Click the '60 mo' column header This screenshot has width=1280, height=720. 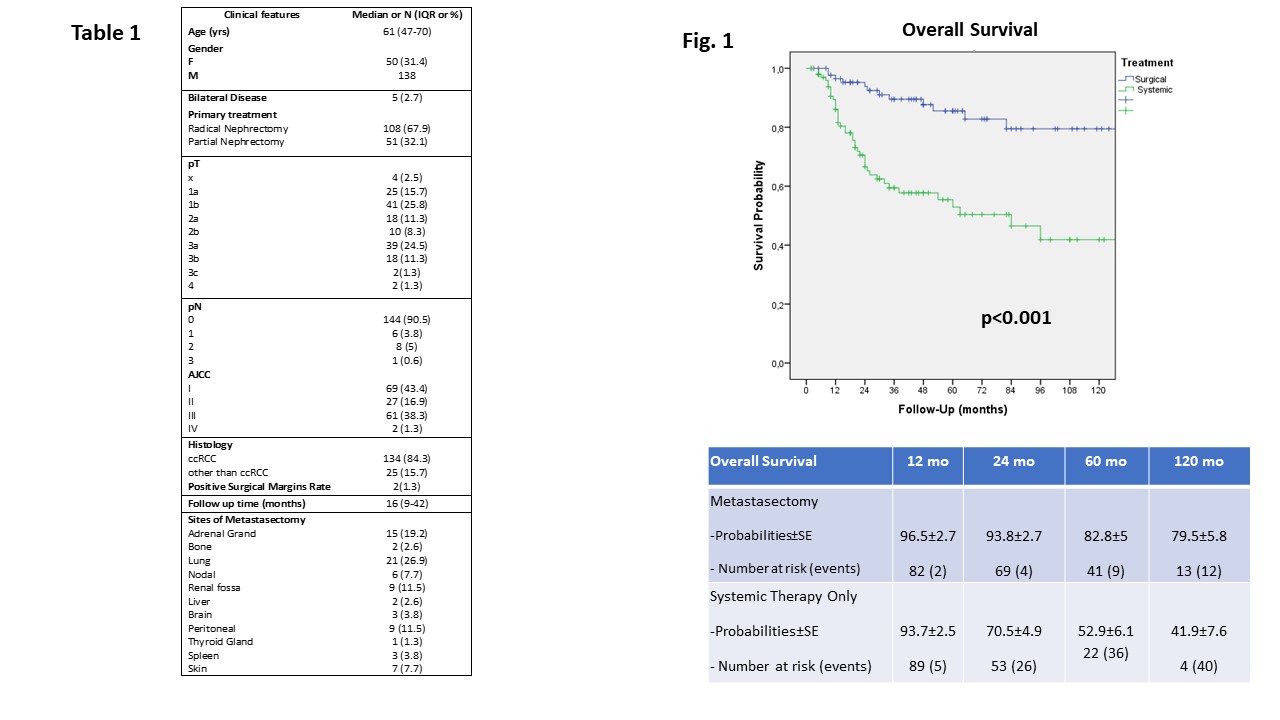(1104, 462)
